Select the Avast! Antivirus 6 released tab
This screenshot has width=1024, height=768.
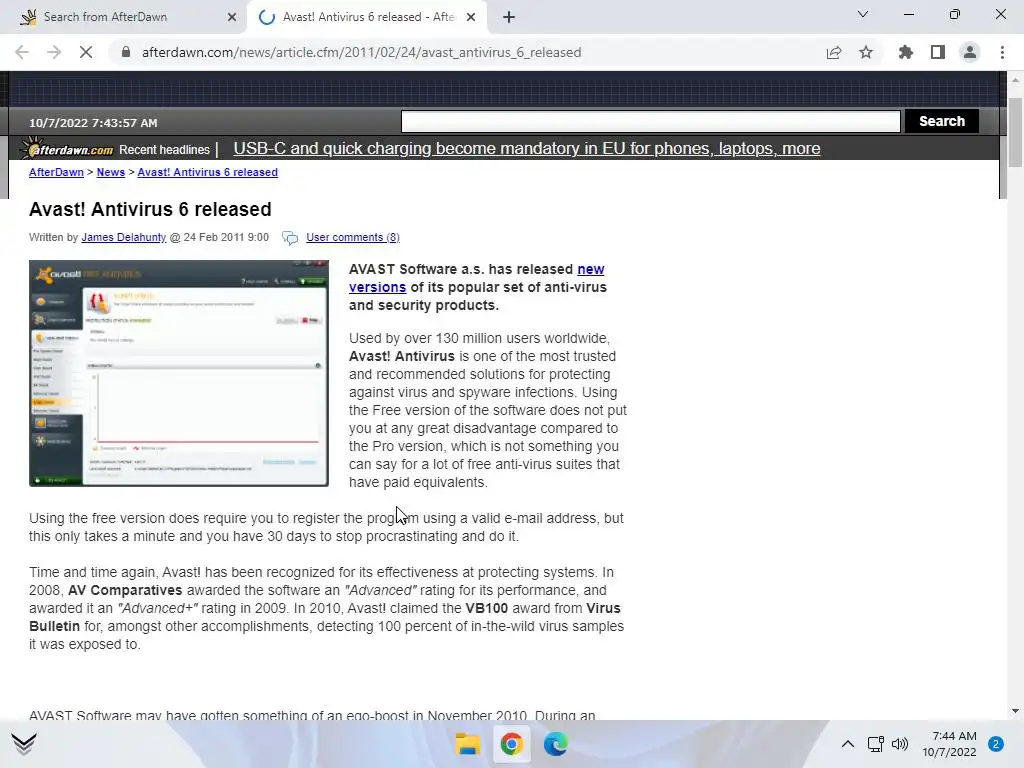(x=368, y=17)
